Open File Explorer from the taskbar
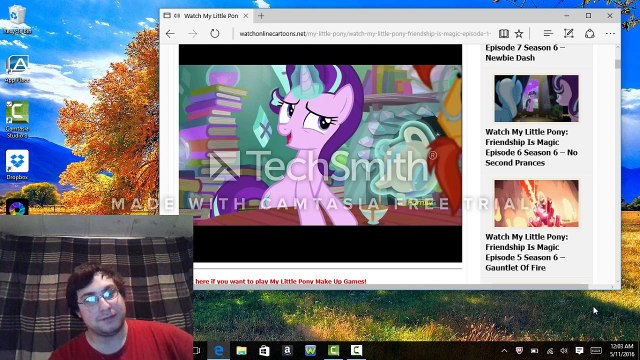Screen dimensions: 640x360 (x=242, y=351)
